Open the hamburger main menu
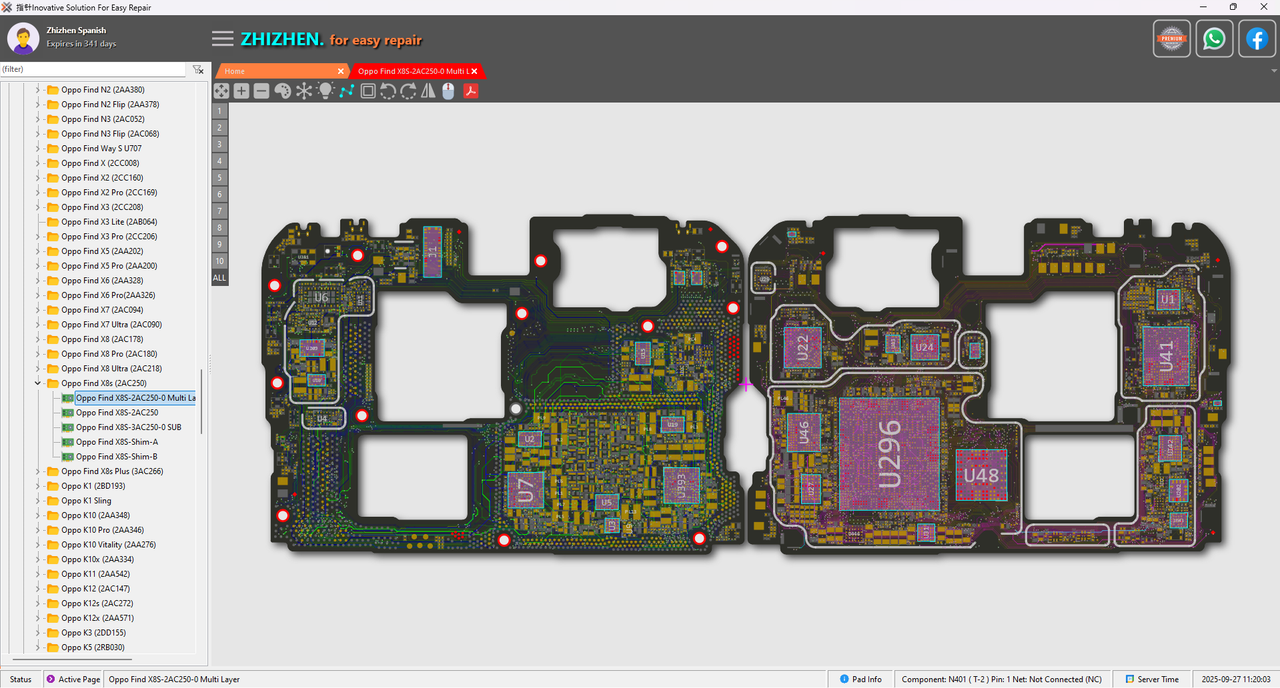Screen dimensions: 1280x688 click(223, 39)
